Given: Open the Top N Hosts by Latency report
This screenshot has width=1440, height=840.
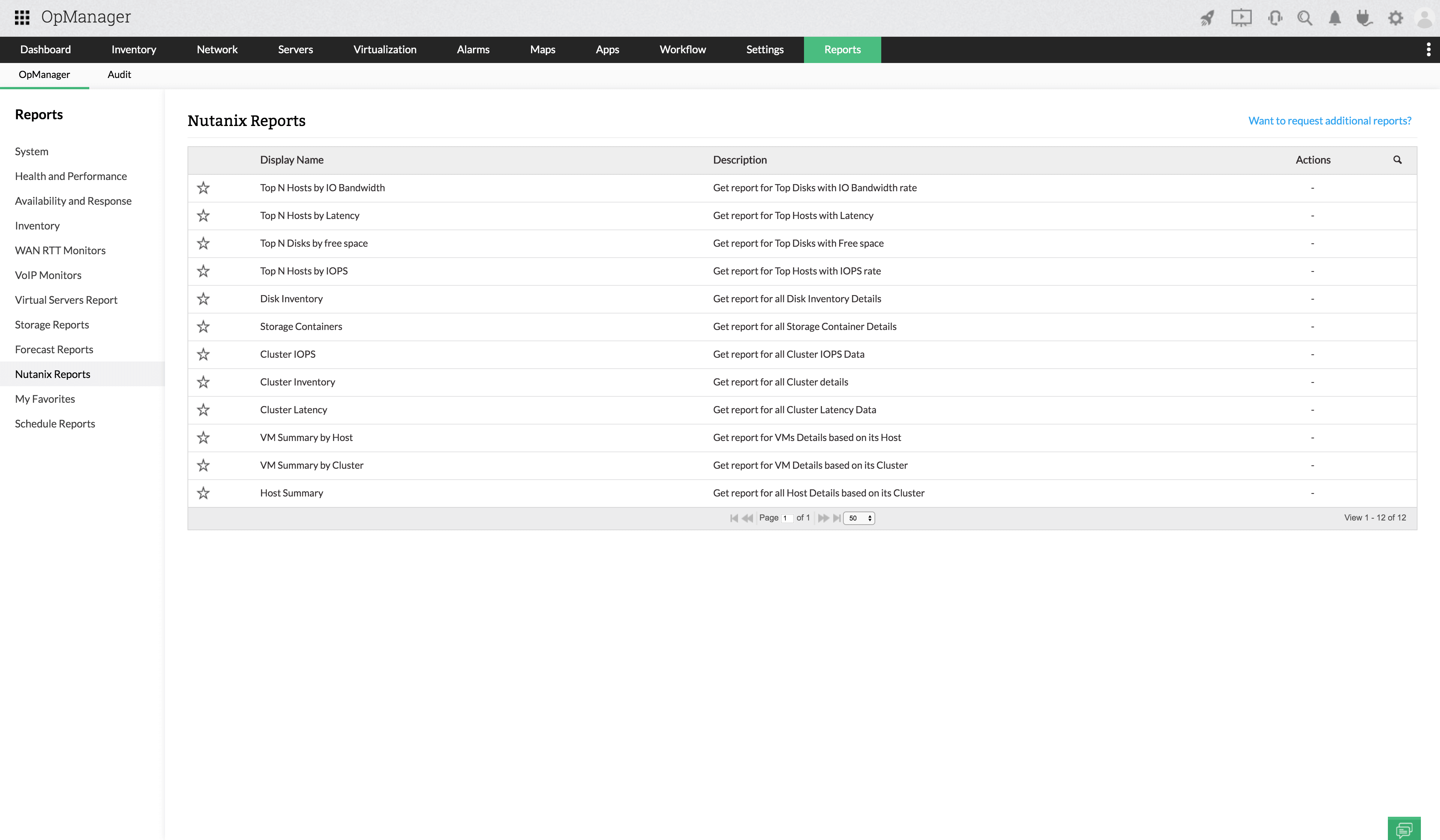Looking at the screenshot, I should coord(309,215).
